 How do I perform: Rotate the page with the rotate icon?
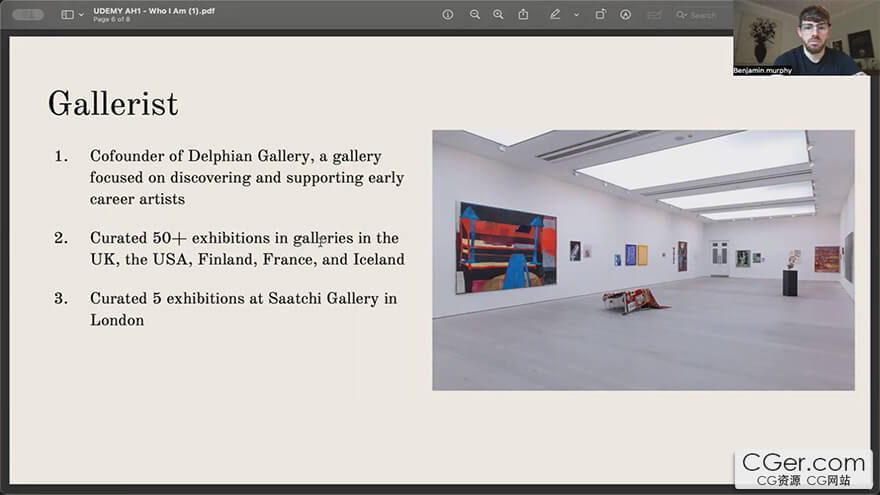tap(600, 15)
